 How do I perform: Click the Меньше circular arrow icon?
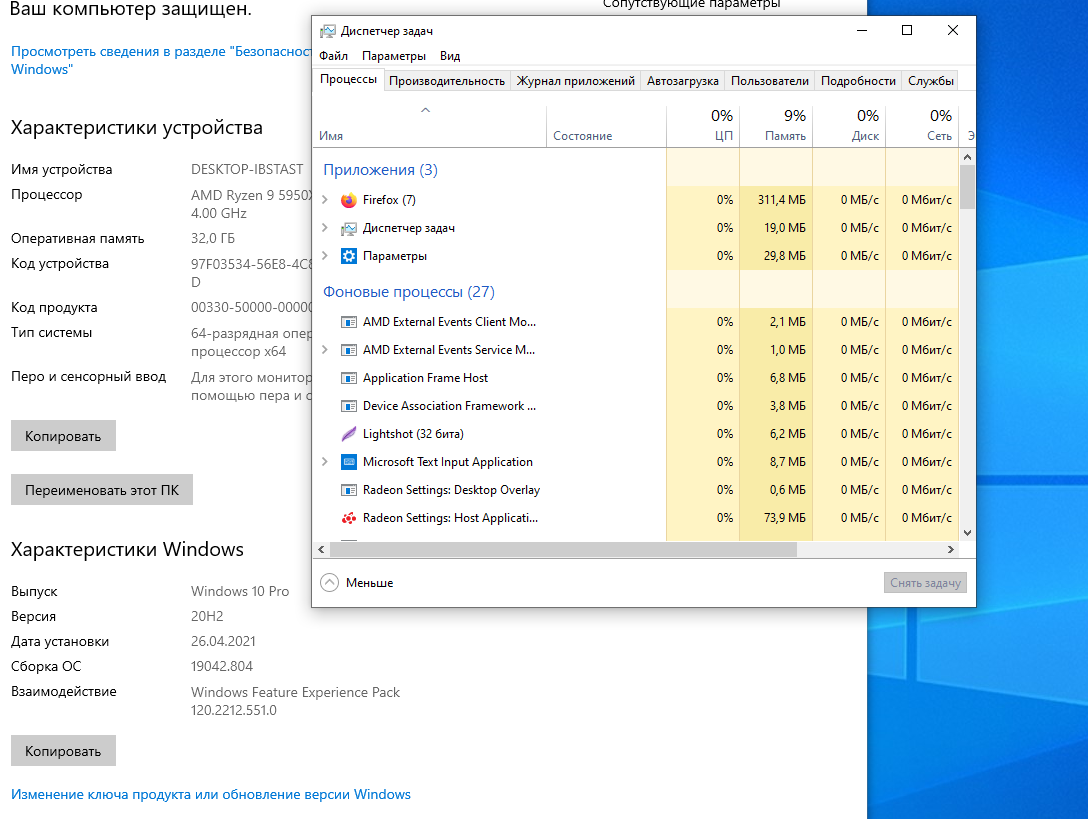330,582
